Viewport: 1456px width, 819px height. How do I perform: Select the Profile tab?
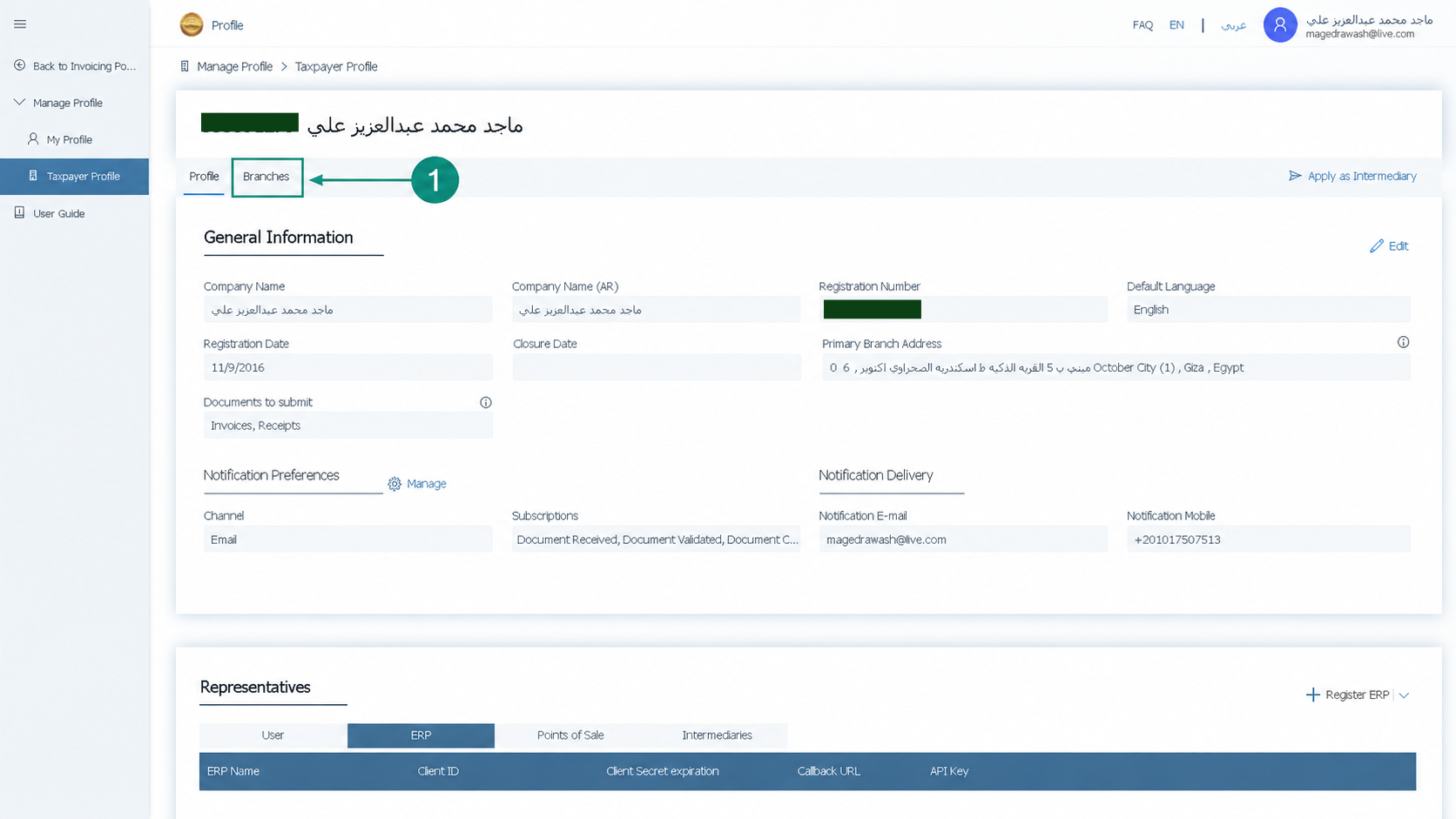click(204, 177)
